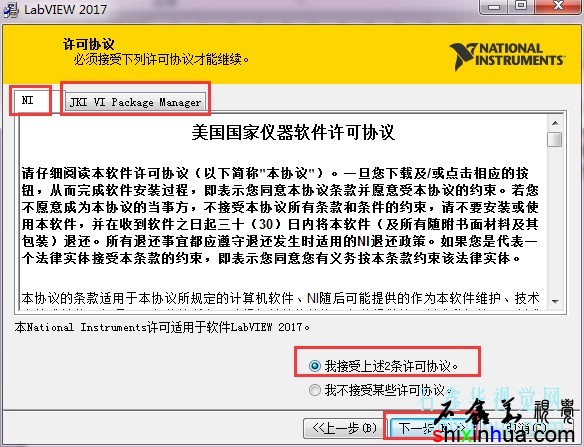Click the 美国国家仪器软件许可协议 heading
This screenshot has width=584, height=447.
click(293, 132)
